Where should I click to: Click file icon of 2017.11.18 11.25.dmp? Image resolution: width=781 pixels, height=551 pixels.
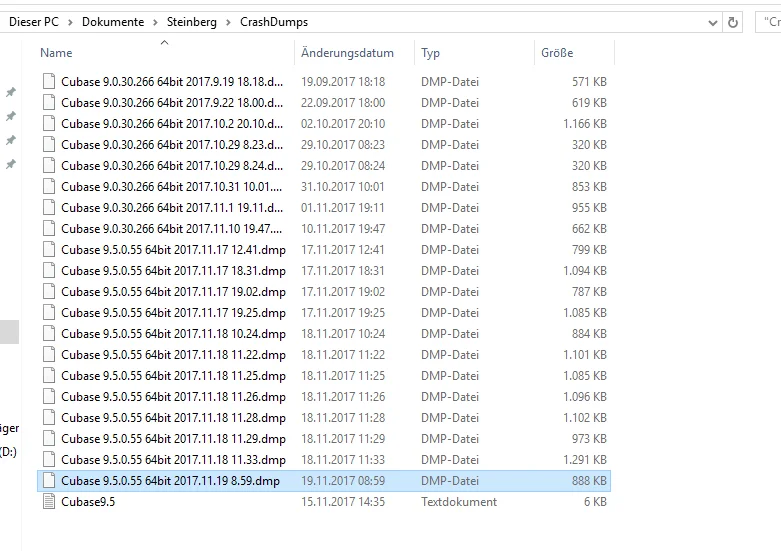(49, 374)
